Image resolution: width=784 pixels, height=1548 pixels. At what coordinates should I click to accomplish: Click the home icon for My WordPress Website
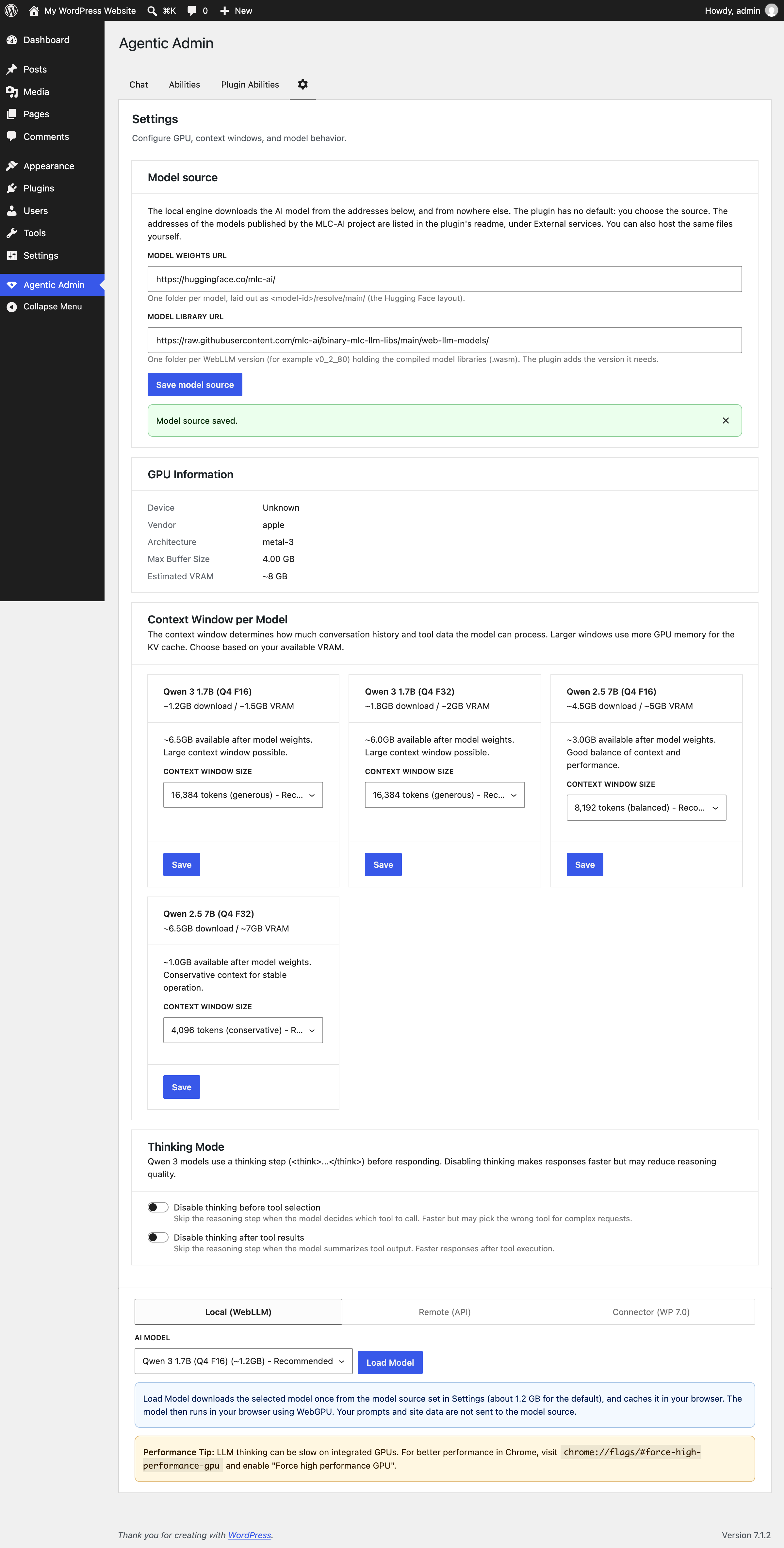pyautogui.click(x=34, y=10)
